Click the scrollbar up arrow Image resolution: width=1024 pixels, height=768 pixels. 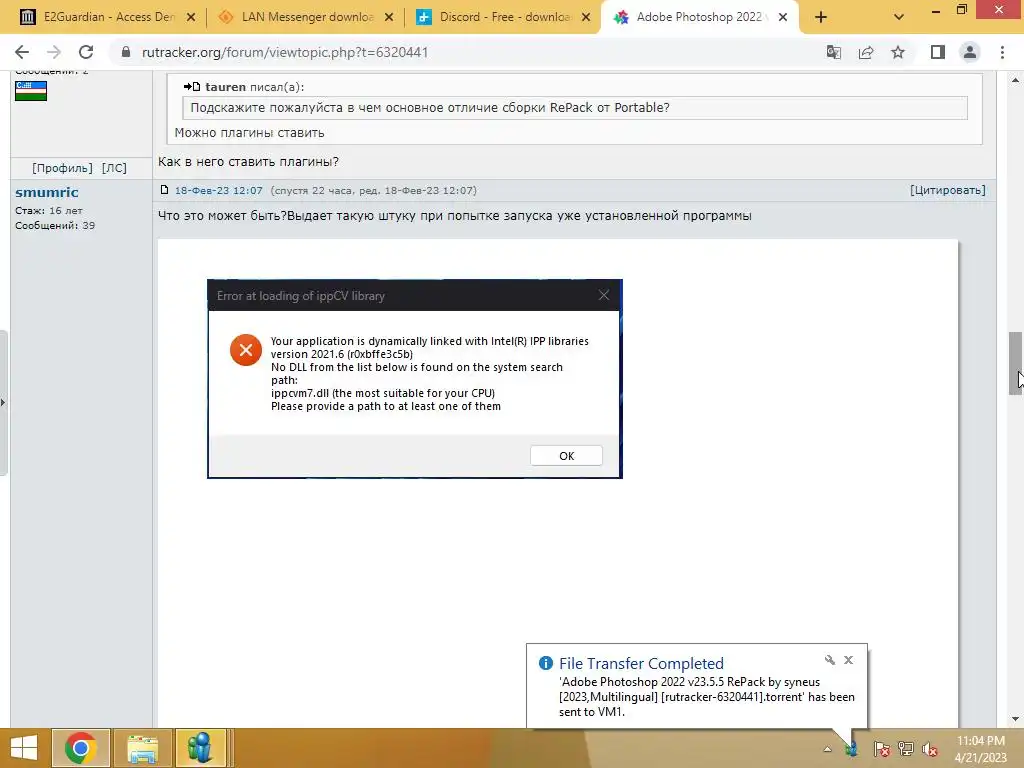(1016, 80)
